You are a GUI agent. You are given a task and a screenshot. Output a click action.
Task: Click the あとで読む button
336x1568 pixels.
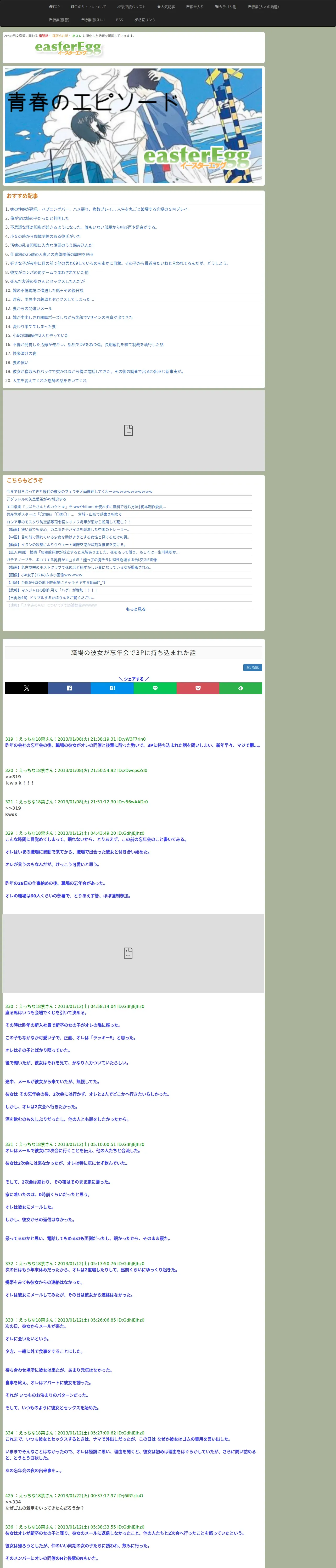tap(253, 668)
